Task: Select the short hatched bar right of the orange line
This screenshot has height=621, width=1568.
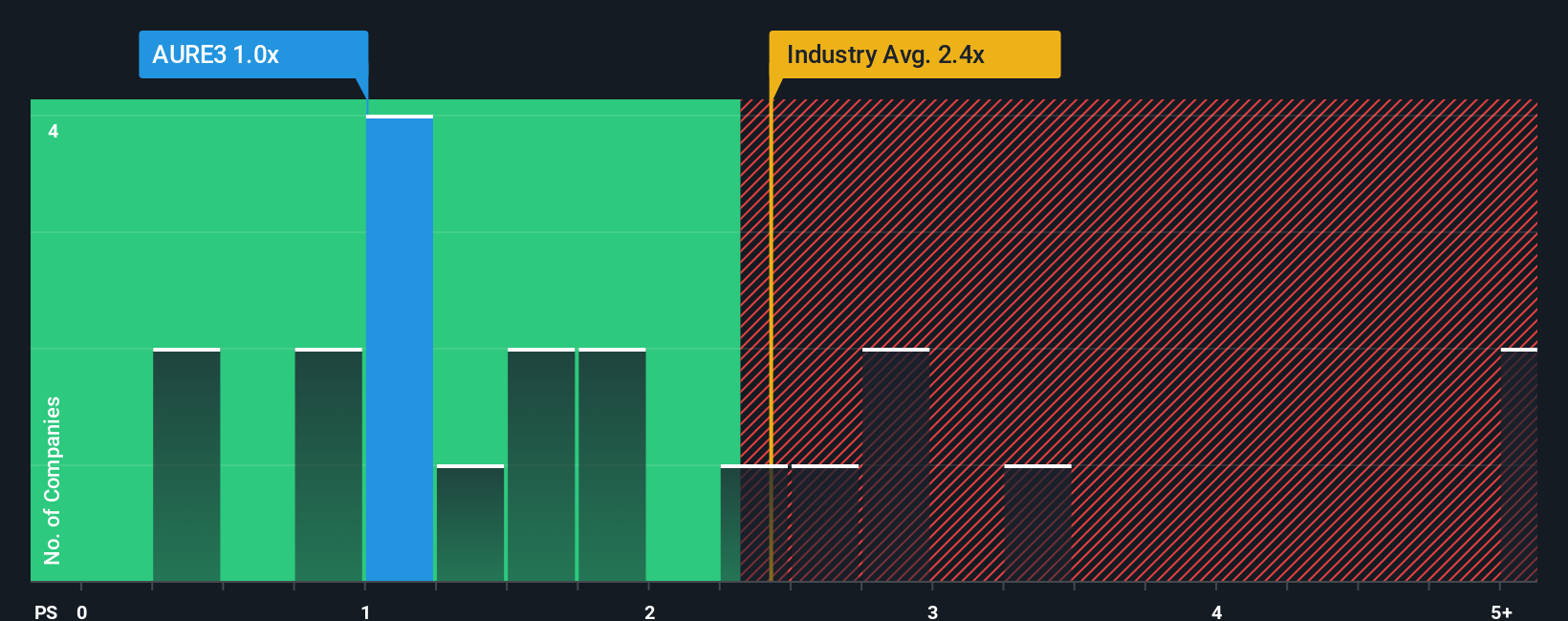Action: coord(825,523)
